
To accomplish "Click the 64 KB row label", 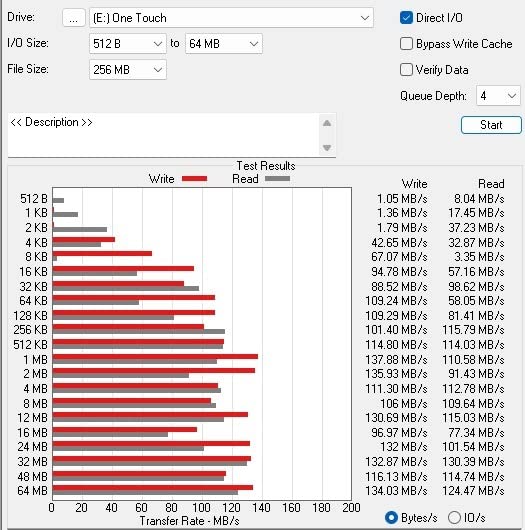I will [x=33, y=301].
